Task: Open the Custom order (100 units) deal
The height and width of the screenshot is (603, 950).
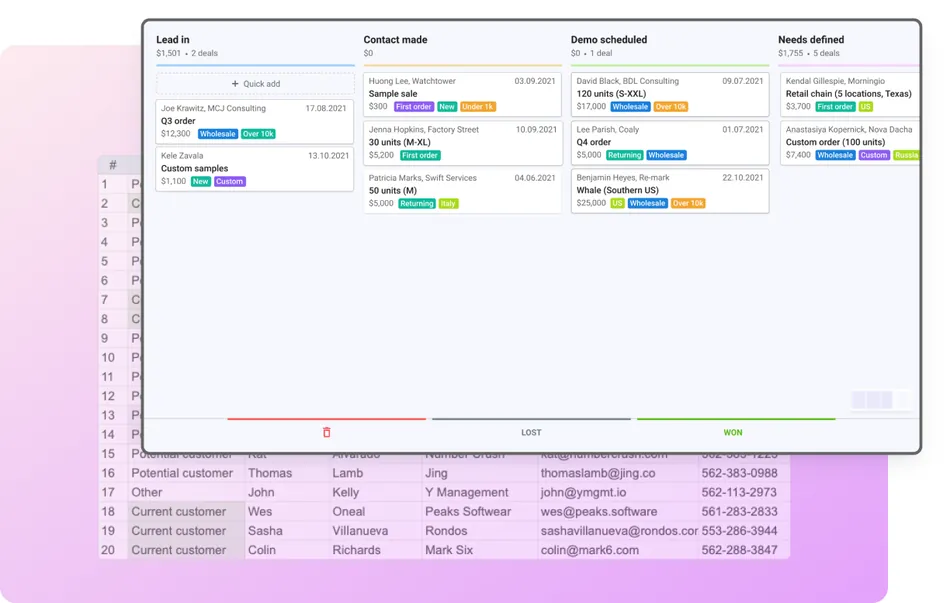Action: (x=849, y=142)
